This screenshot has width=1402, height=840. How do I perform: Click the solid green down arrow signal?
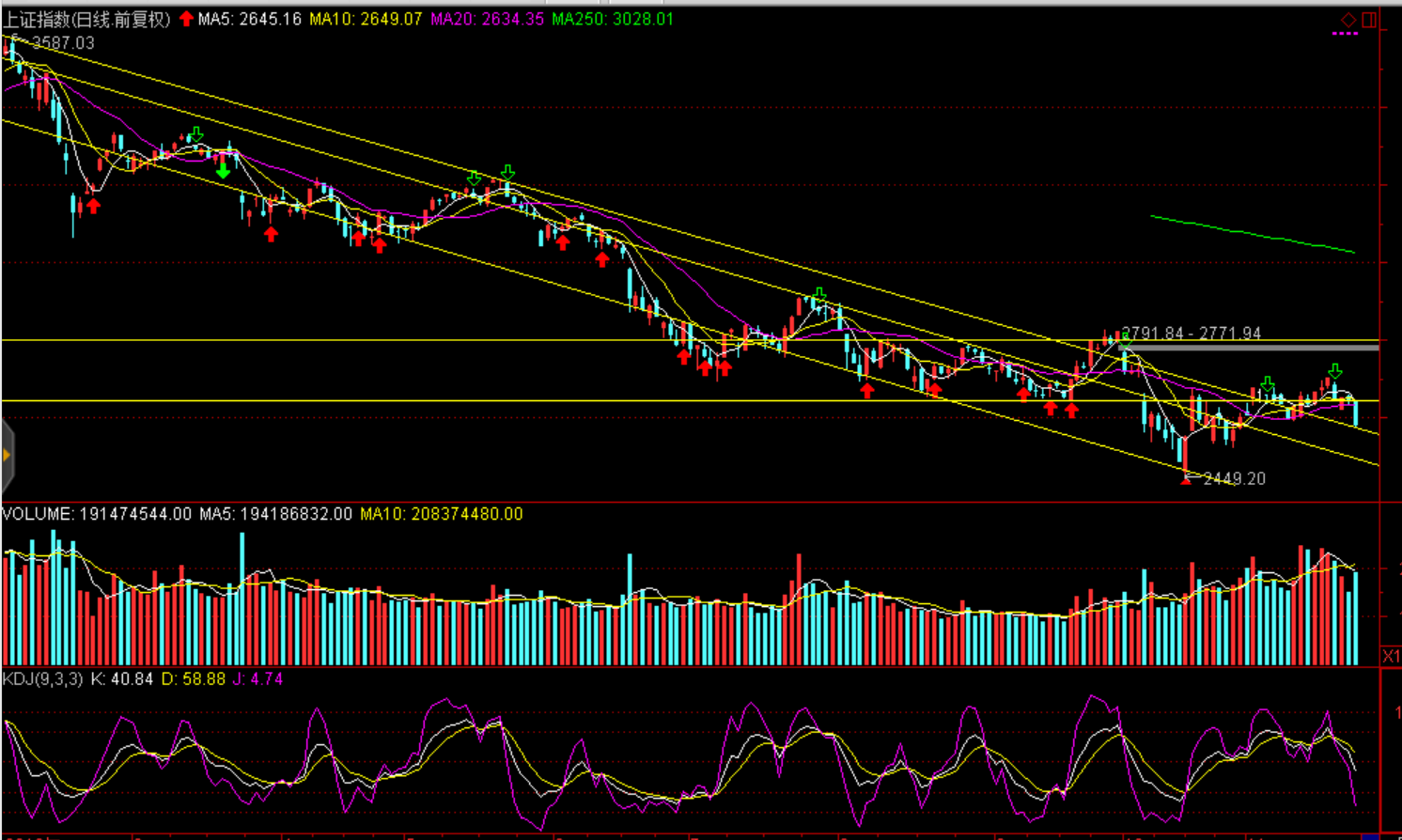223,171
